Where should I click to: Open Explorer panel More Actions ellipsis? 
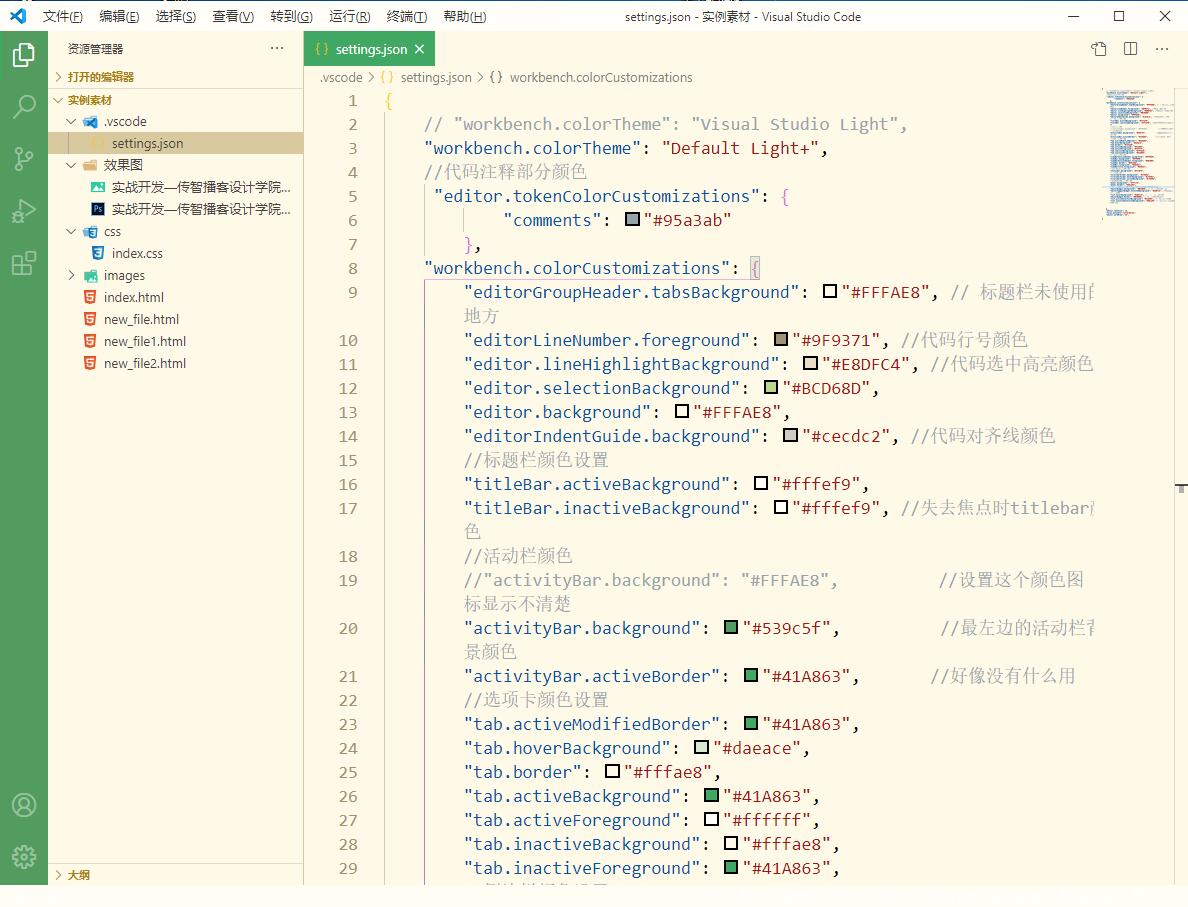pos(277,48)
